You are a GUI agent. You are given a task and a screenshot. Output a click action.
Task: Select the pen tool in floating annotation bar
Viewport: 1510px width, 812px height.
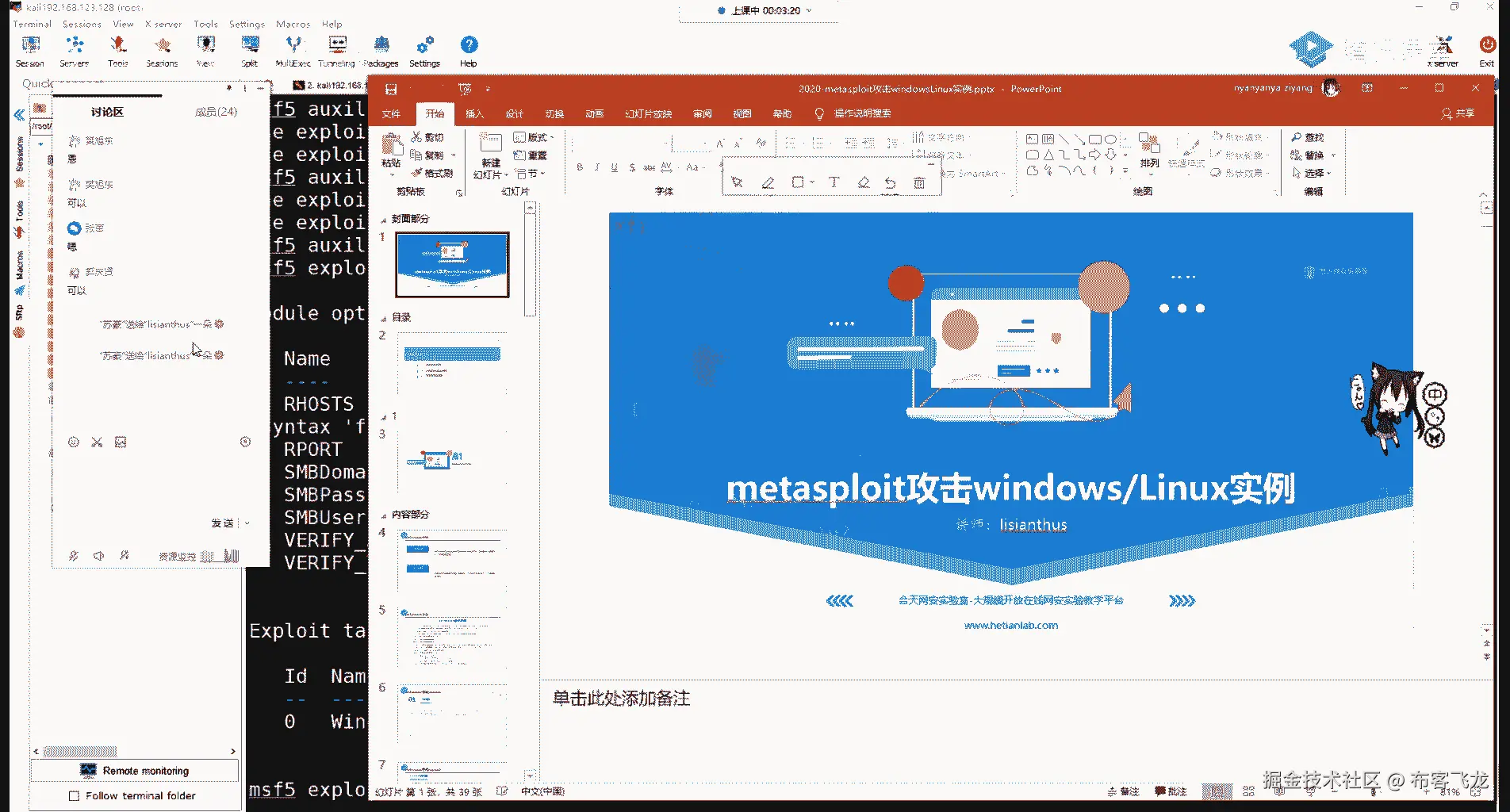[768, 182]
